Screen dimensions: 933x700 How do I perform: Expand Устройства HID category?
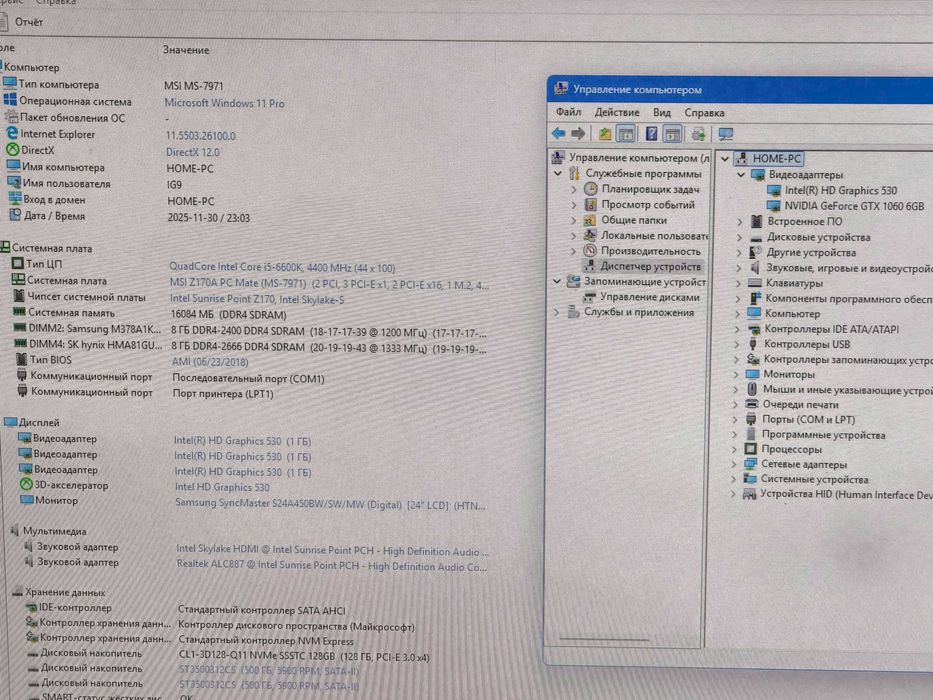[733, 494]
